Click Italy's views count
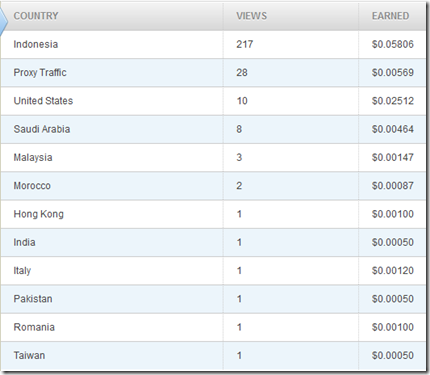Viewport: 430px width, 375px height. [239, 271]
